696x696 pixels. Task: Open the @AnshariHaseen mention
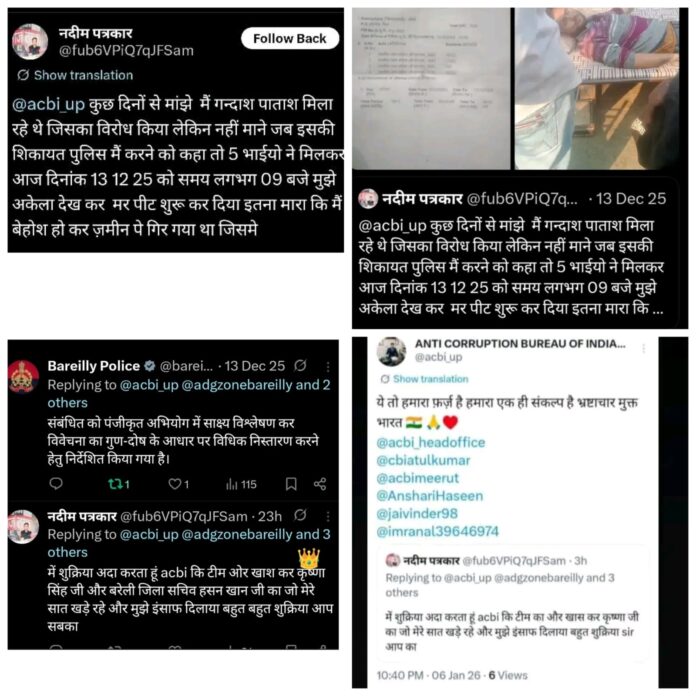[x=430, y=495]
